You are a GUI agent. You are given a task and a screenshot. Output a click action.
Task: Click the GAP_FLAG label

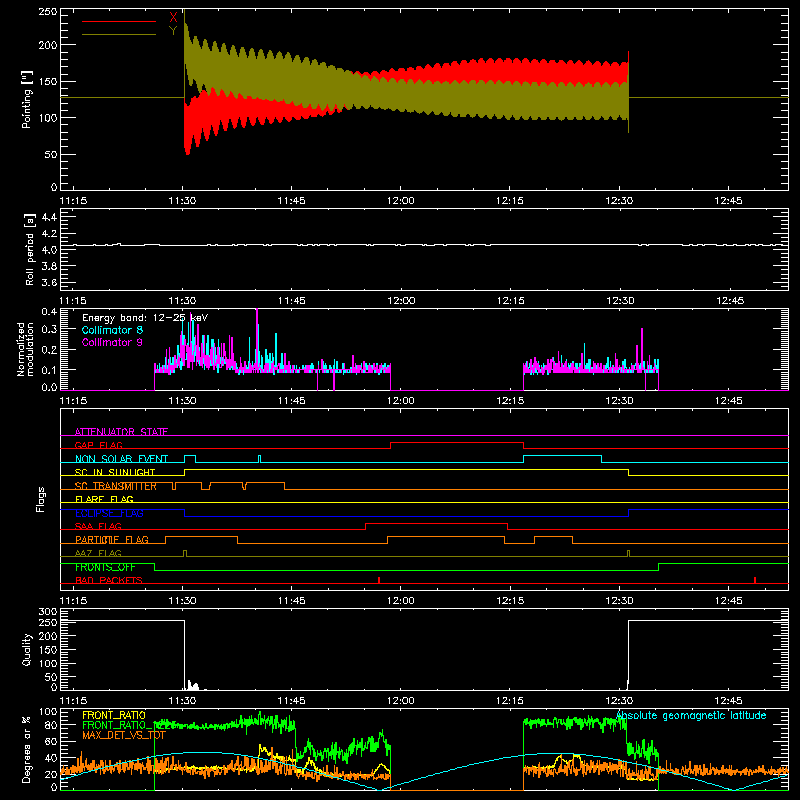coord(98,445)
